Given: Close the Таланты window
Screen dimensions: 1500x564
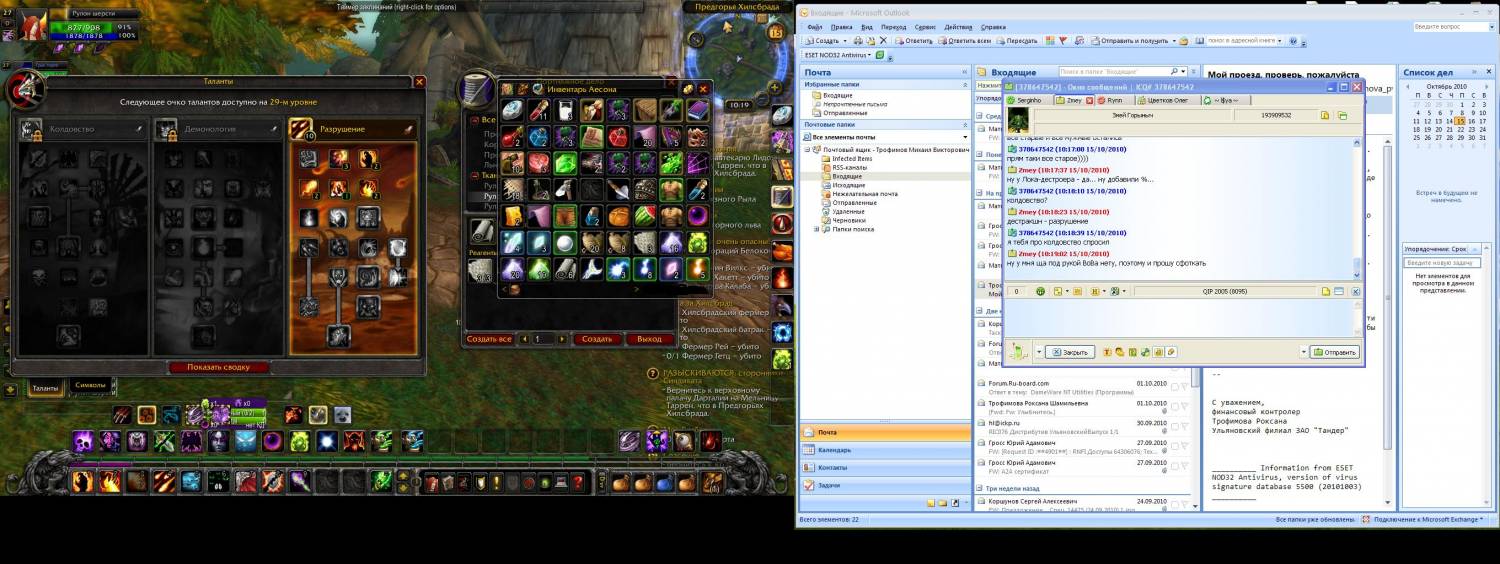Looking at the screenshot, I should pos(420,82).
